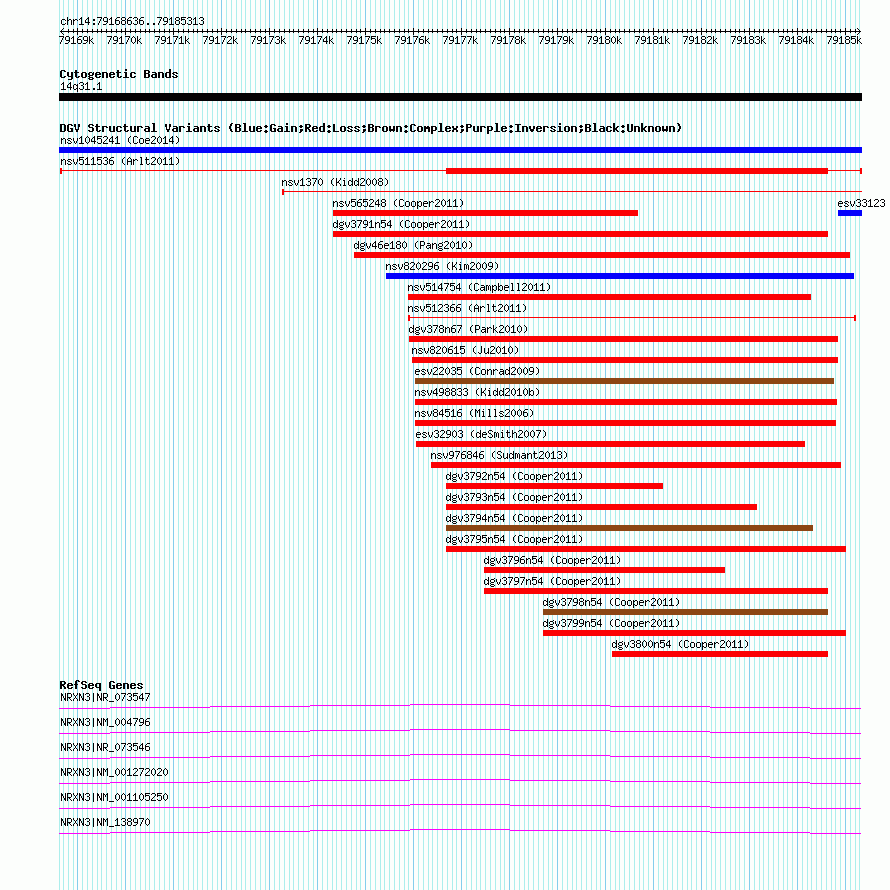Click NRXN3|NM_001272020 gene label
Viewport: 890px width, 890px height.
[x=114, y=773]
